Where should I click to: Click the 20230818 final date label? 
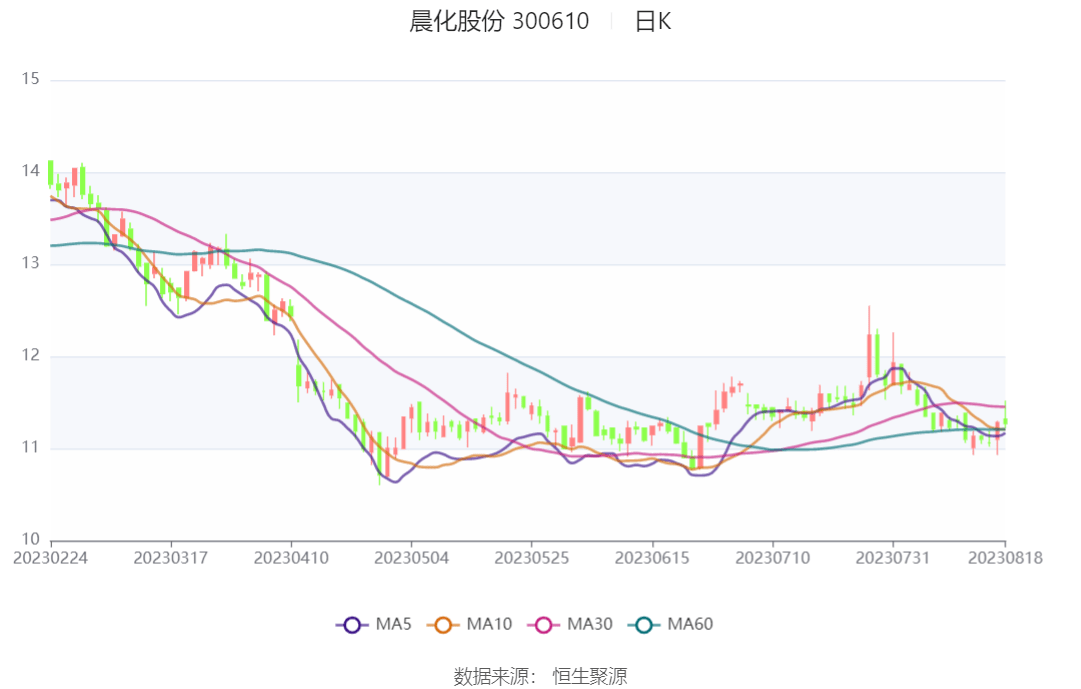1004,558
